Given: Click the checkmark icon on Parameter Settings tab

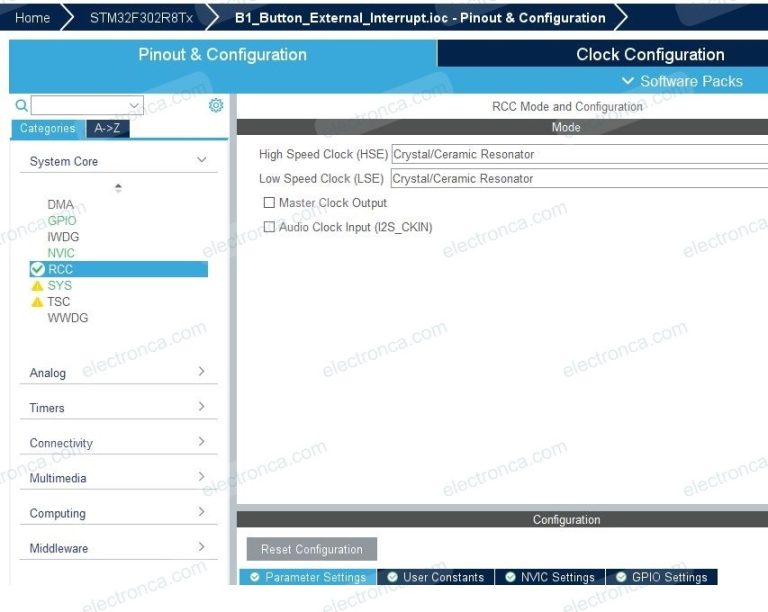Looking at the screenshot, I should point(255,577).
